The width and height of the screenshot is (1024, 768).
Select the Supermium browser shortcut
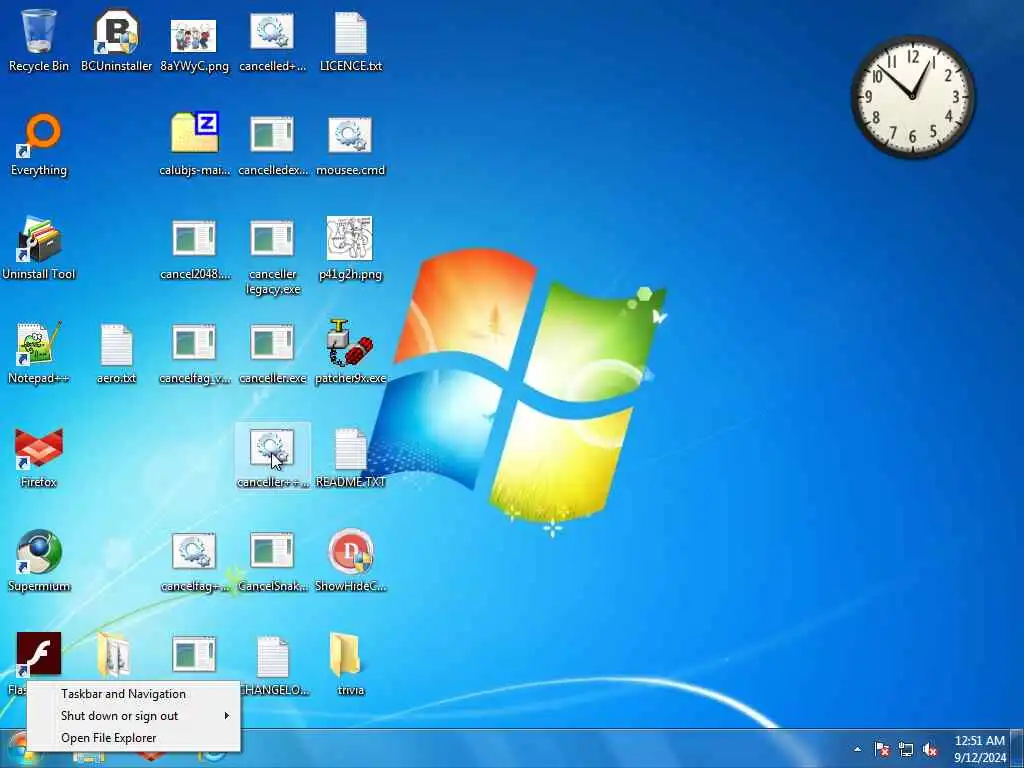[39, 561]
